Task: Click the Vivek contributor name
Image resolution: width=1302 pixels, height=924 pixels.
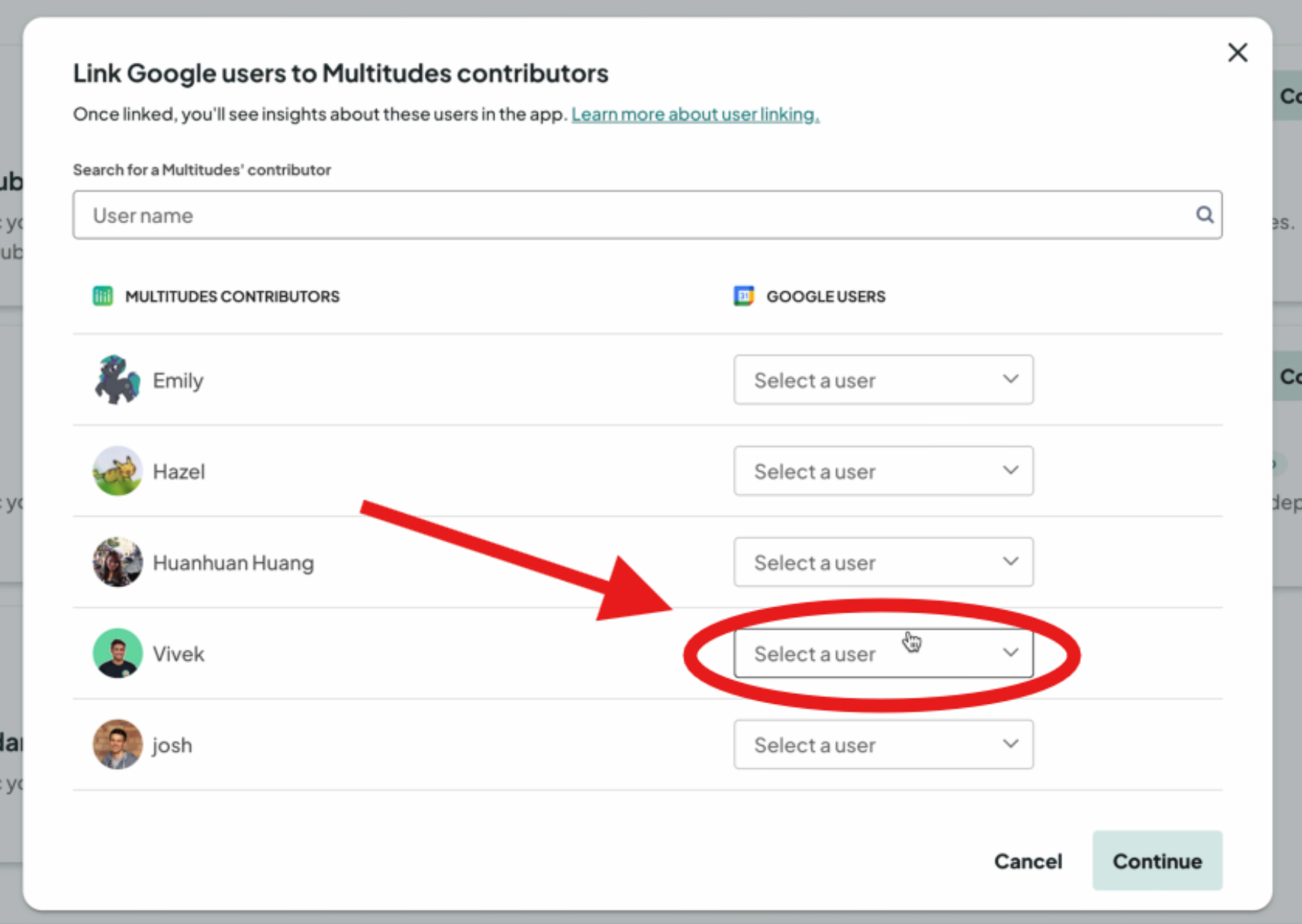Action: click(178, 654)
